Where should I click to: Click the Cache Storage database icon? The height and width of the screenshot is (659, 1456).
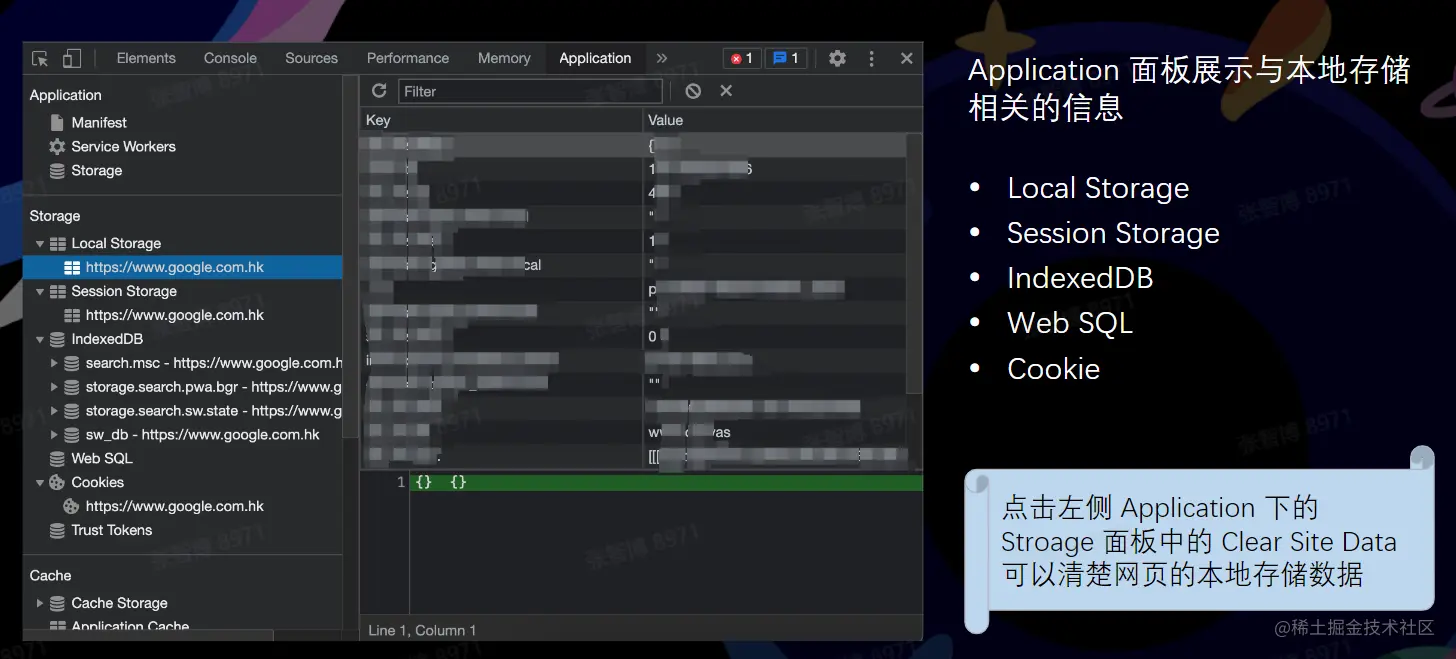(57, 603)
